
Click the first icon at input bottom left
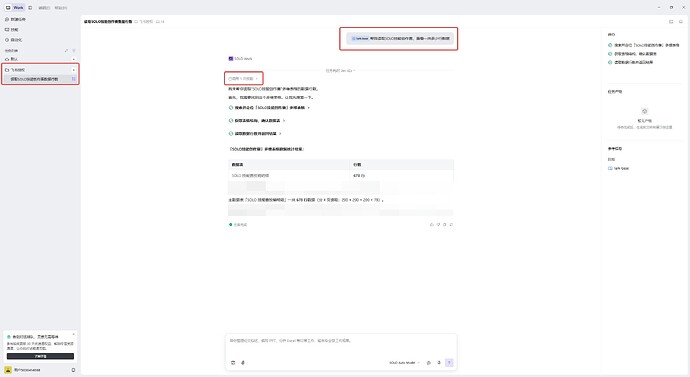(233, 362)
